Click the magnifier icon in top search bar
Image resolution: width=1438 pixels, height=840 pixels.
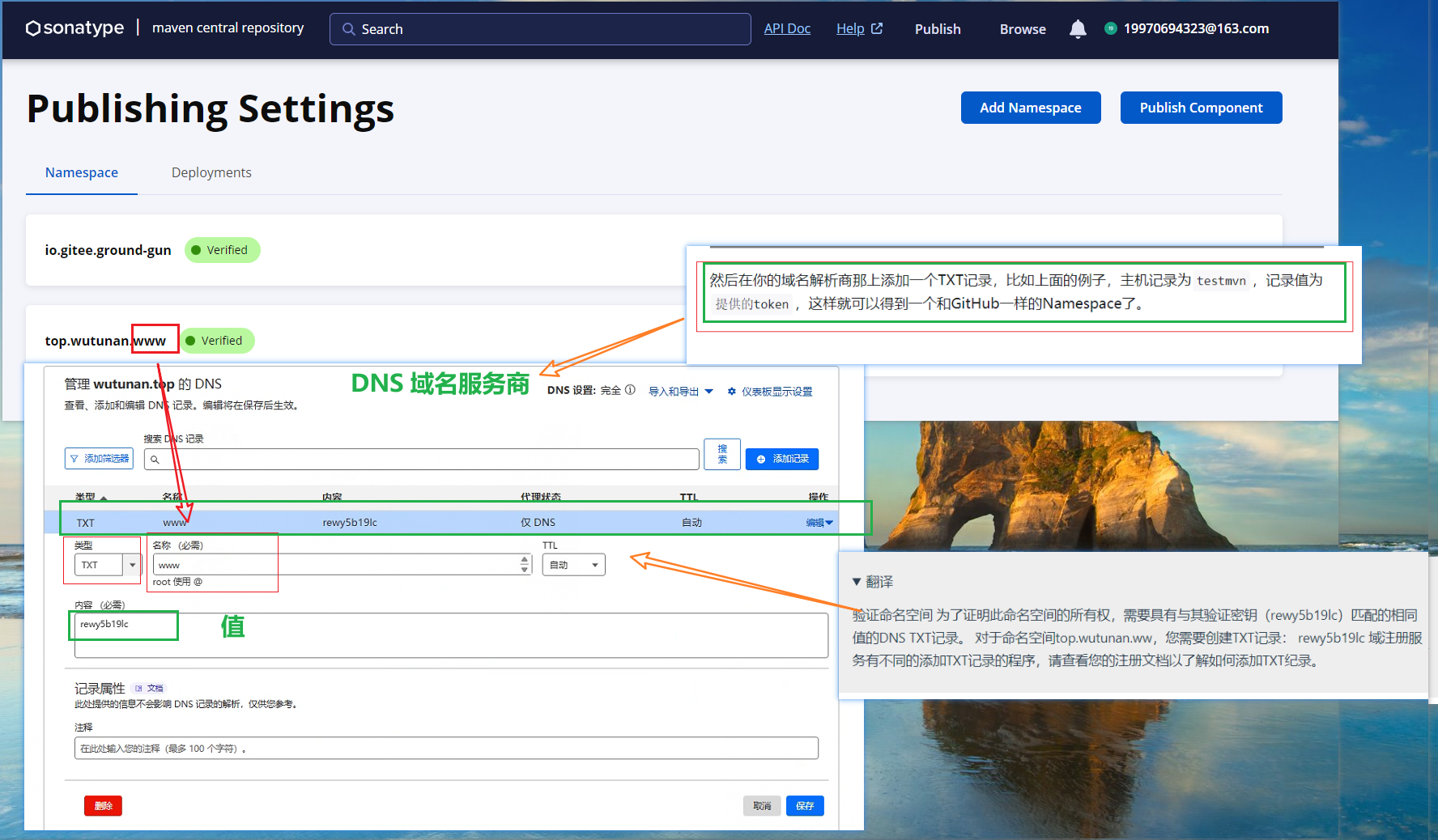[x=349, y=29]
